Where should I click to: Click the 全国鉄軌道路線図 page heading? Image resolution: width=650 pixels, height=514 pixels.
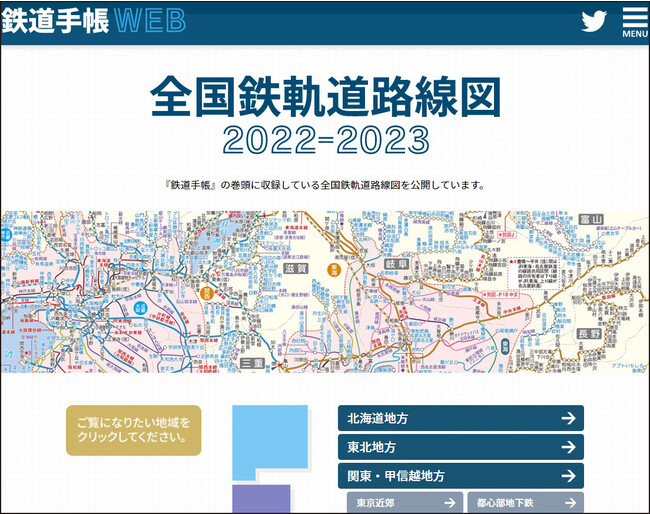[325, 97]
